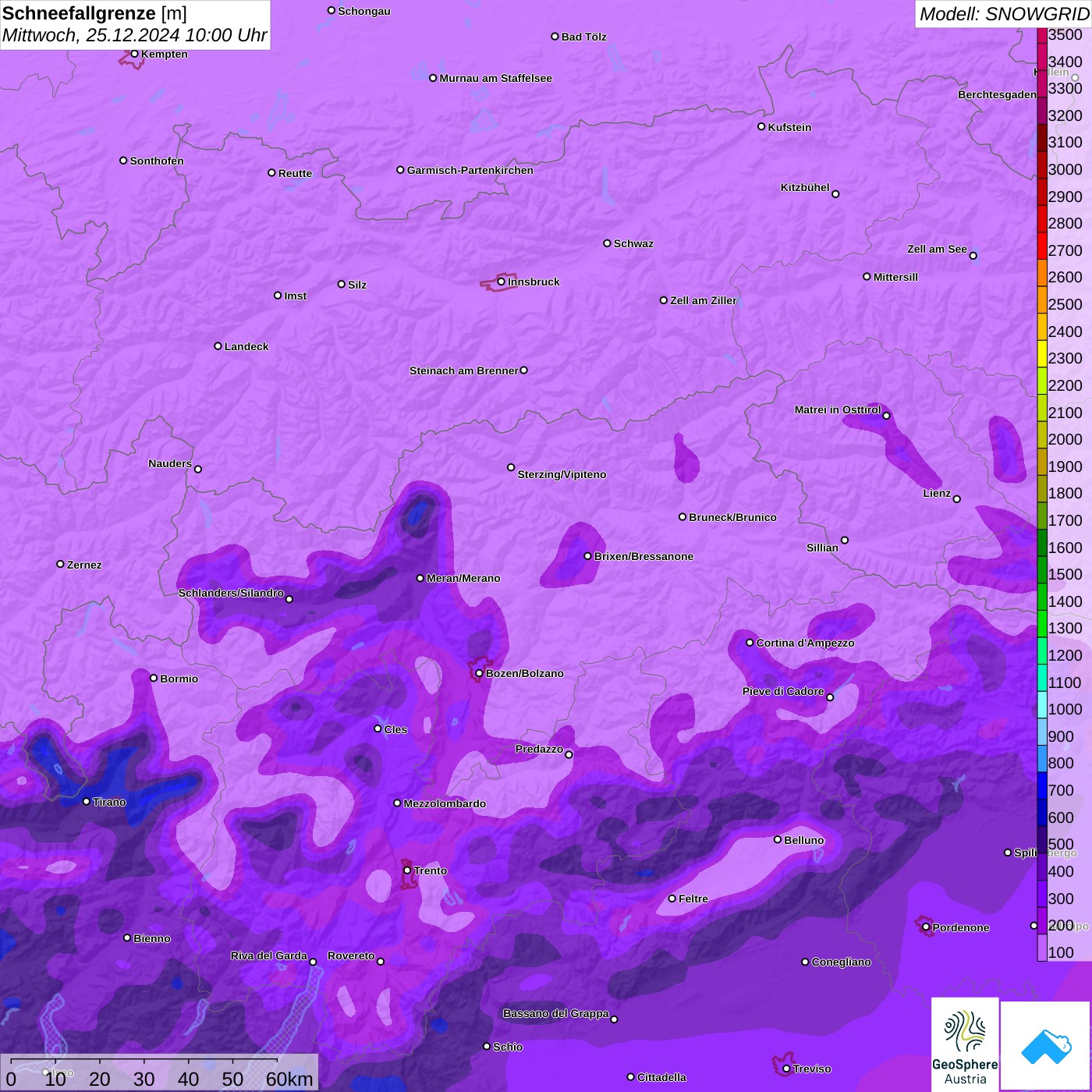Click the 1000 m cyan legend color
The width and height of the screenshot is (1092, 1092).
pos(1042,704)
